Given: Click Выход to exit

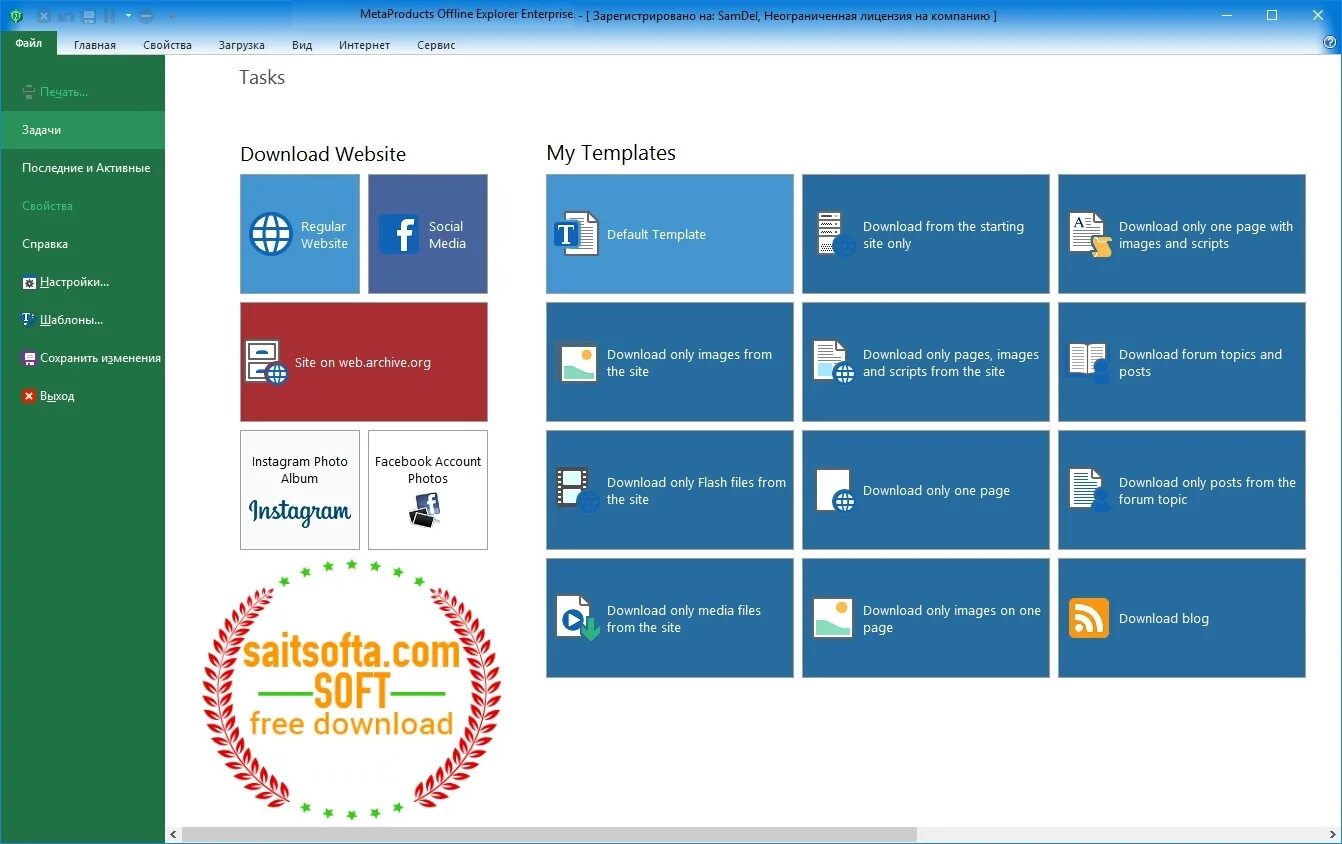Looking at the screenshot, I should pos(83,396).
